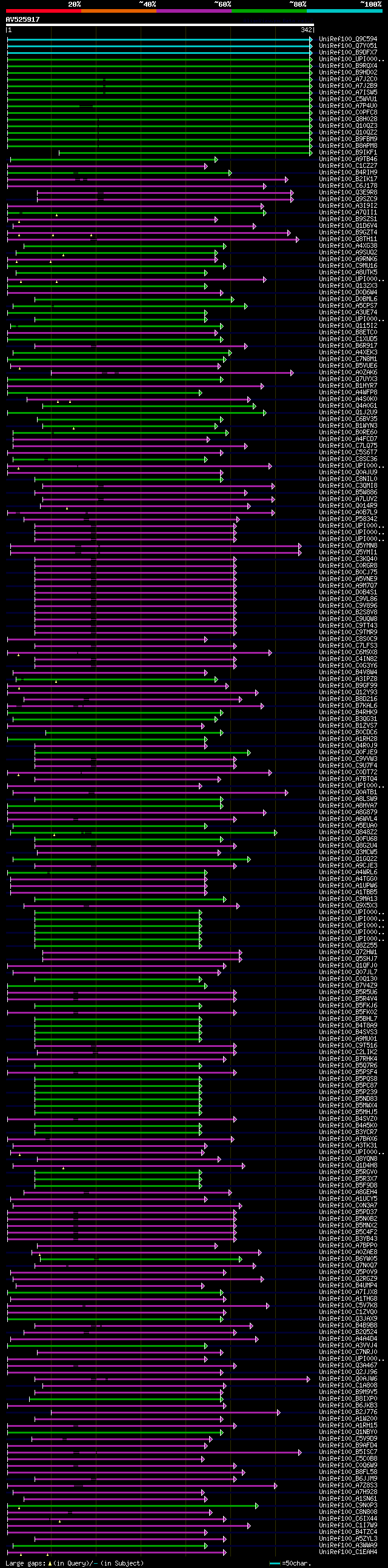Screen dimensions: 388x1568
Task: Select the UniRef100_Q3E9R8 label
Action: (x=348, y=193)
